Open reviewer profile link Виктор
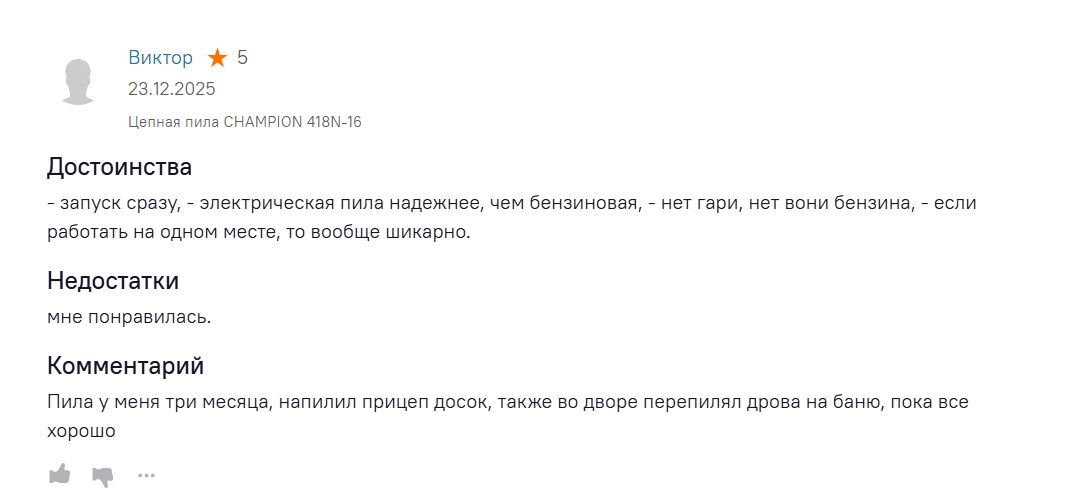This screenshot has height=499, width=1081. (x=160, y=57)
